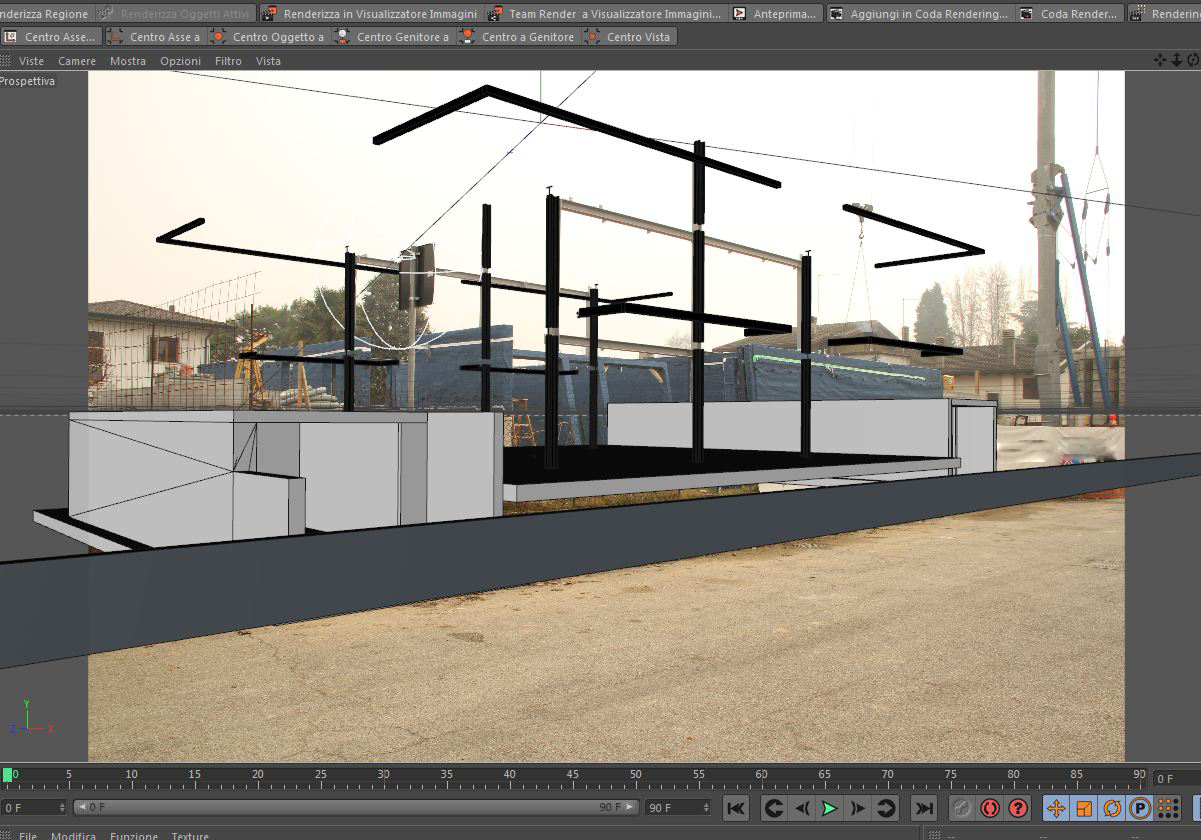The image size is (1201, 840).
Task: Click the green Play Forwards button
Action: click(829, 808)
